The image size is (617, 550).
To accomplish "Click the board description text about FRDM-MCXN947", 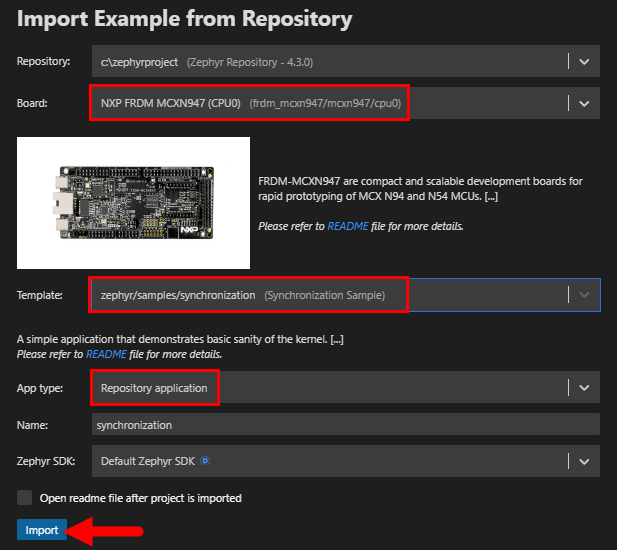I will [x=420, y=188].
